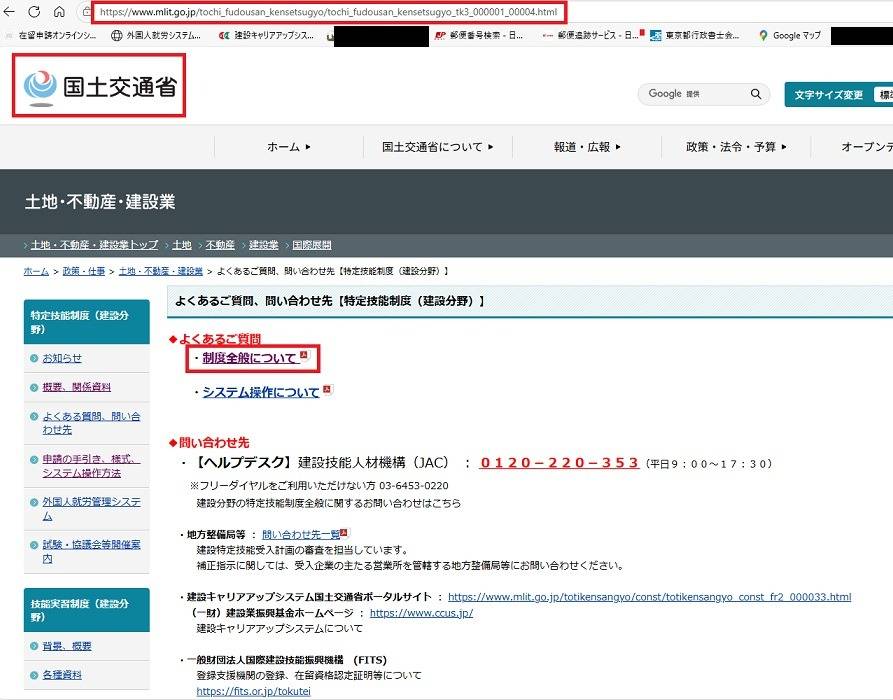
Task: Click the 国土交通省 logo
Action: [x=99, y=86]
